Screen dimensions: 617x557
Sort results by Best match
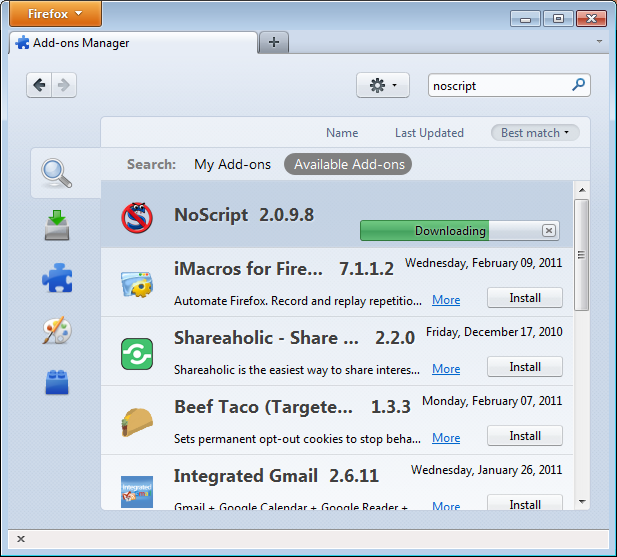click(534, 133)
